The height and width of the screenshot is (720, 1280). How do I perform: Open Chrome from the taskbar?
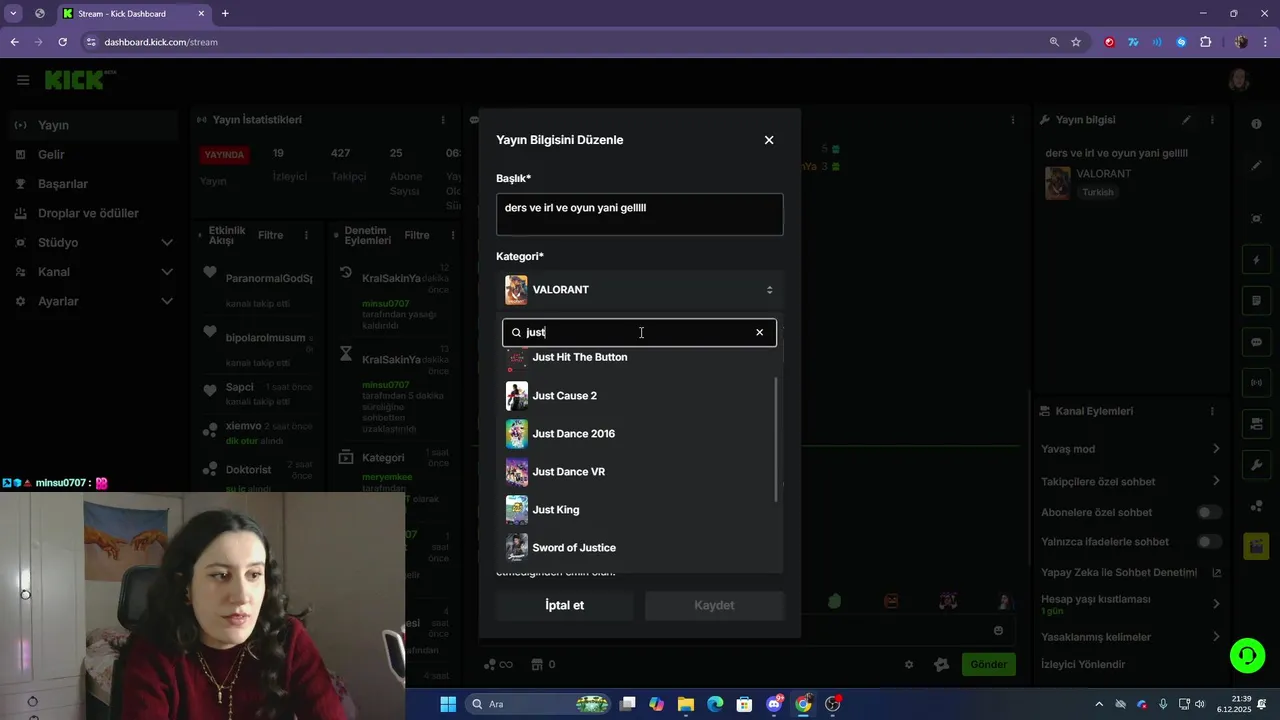tap(803, 704)
